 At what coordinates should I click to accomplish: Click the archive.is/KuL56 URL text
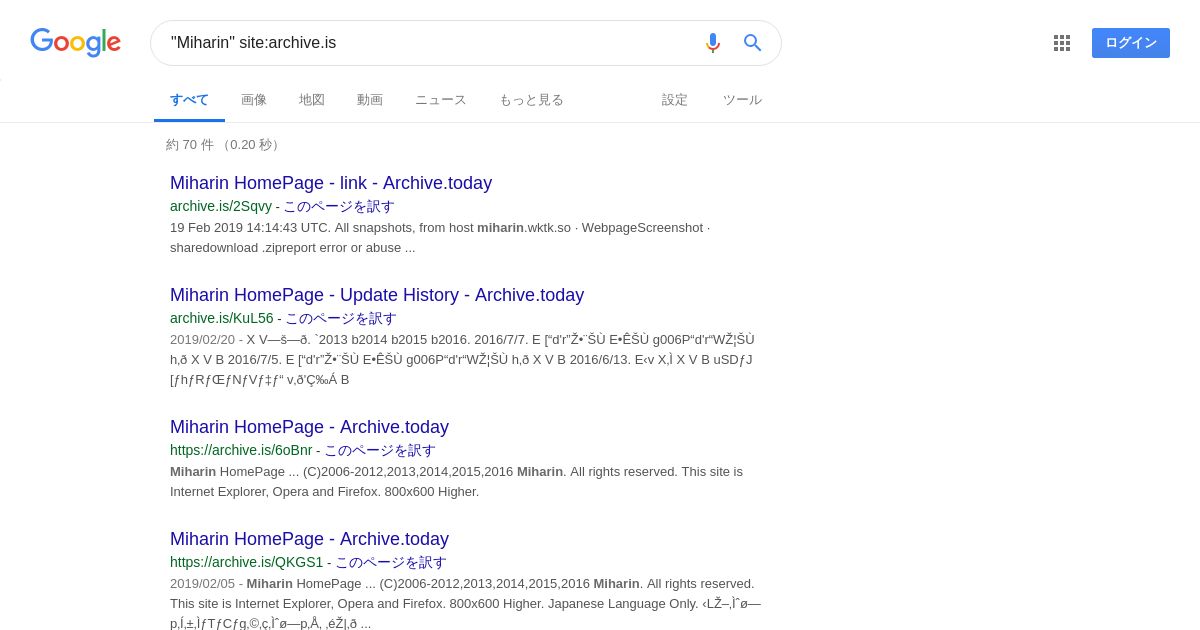coord(222,318)
